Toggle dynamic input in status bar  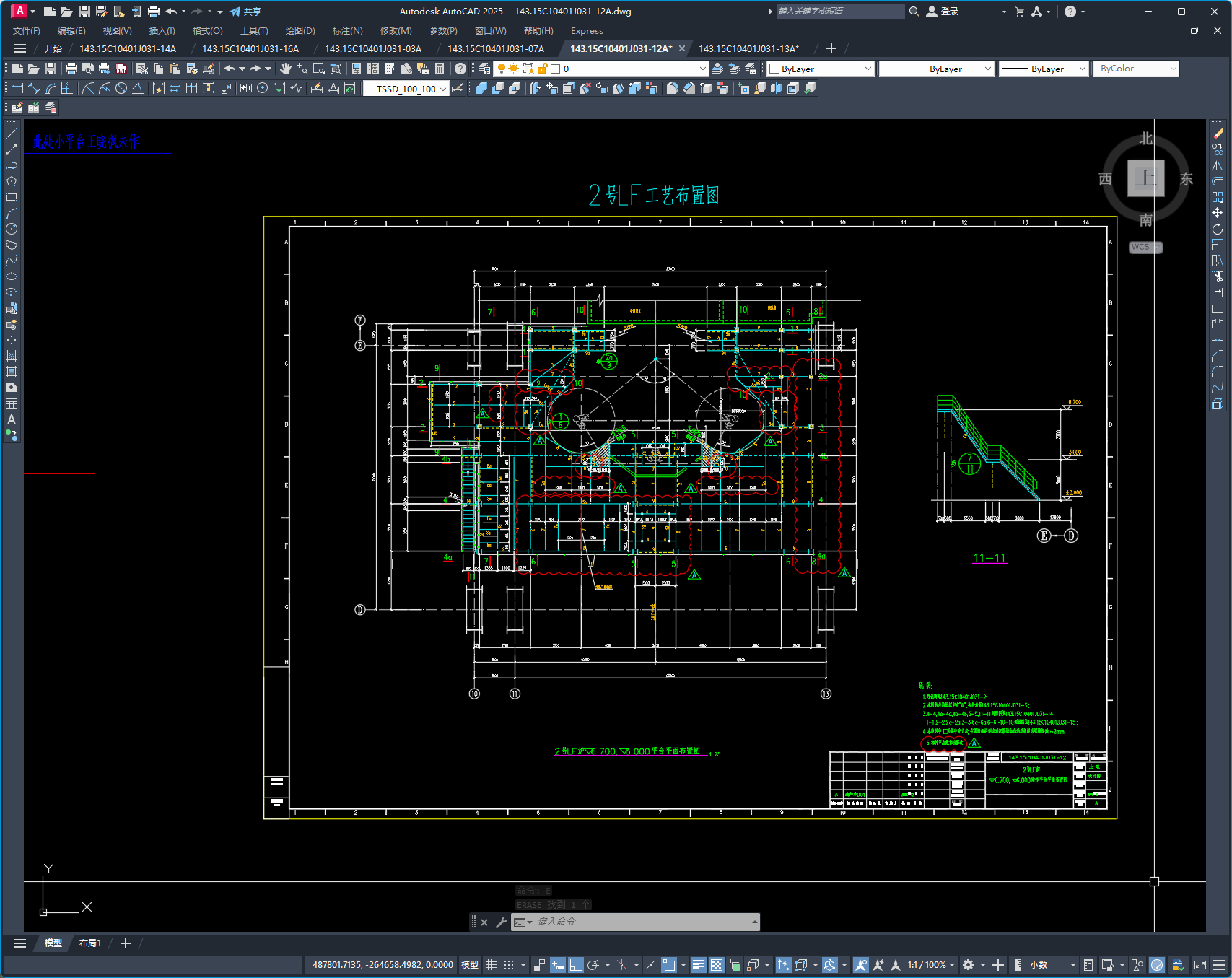pyautogui.click(x=557, y=965)
